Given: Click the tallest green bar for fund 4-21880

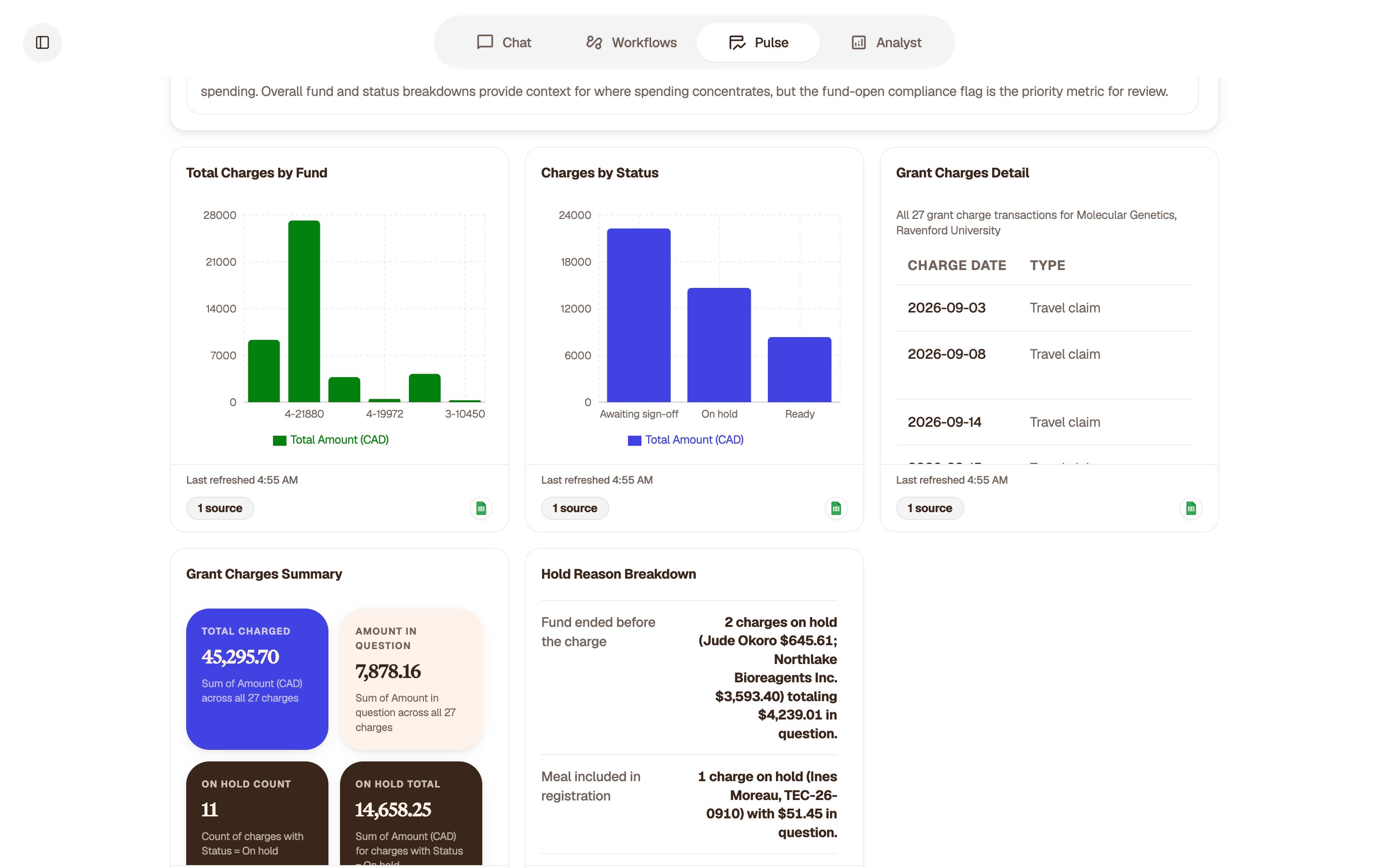Looking at the screenshot, I should tap(304, 311).
